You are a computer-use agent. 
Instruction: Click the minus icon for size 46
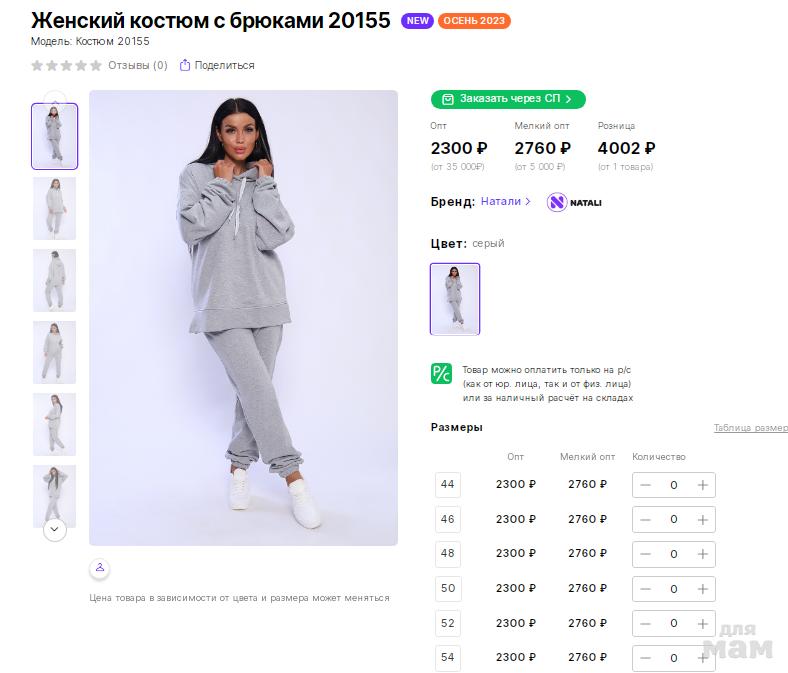(x=645, y=520)
